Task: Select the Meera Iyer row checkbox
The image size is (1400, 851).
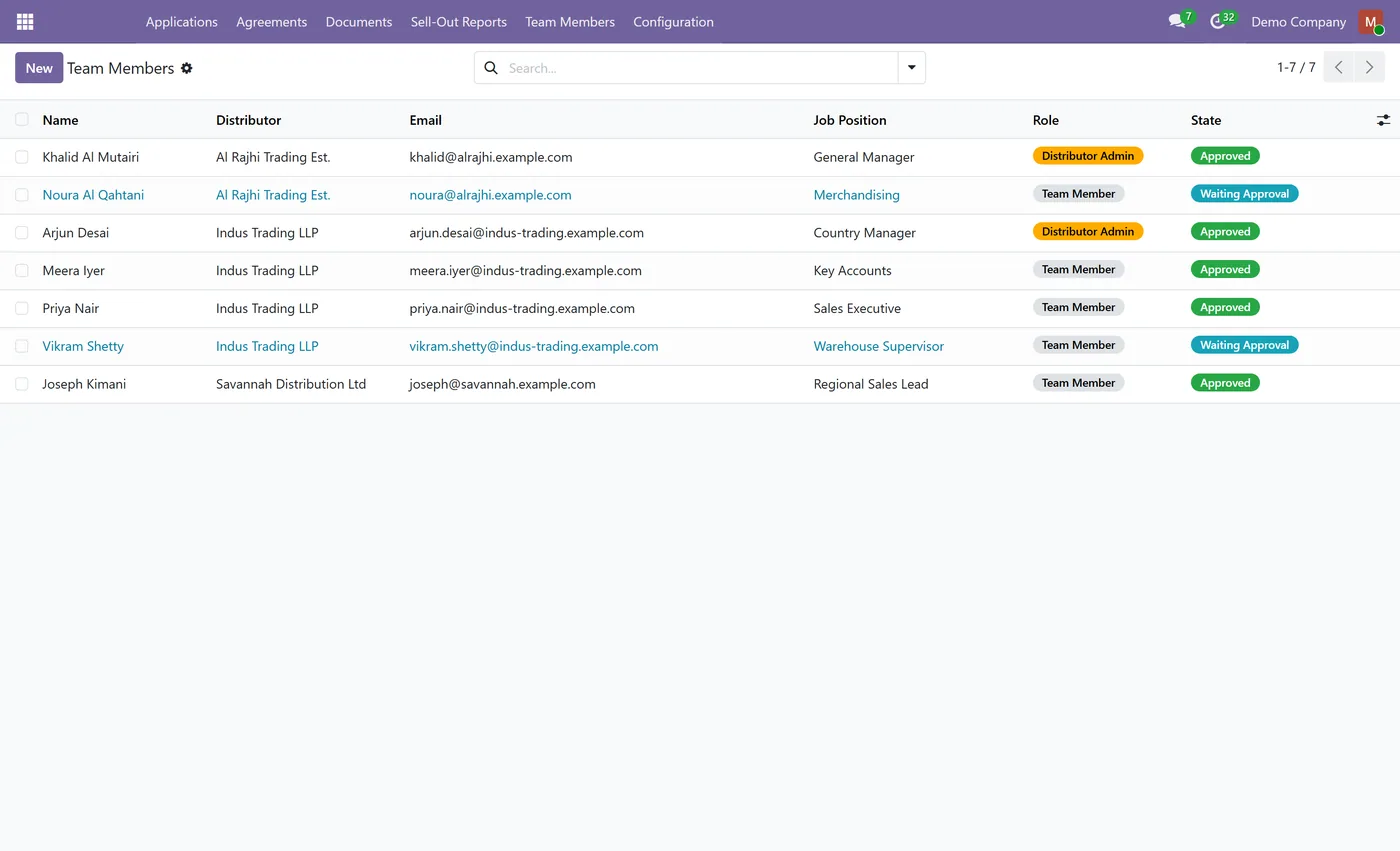Action: point(22,271)
